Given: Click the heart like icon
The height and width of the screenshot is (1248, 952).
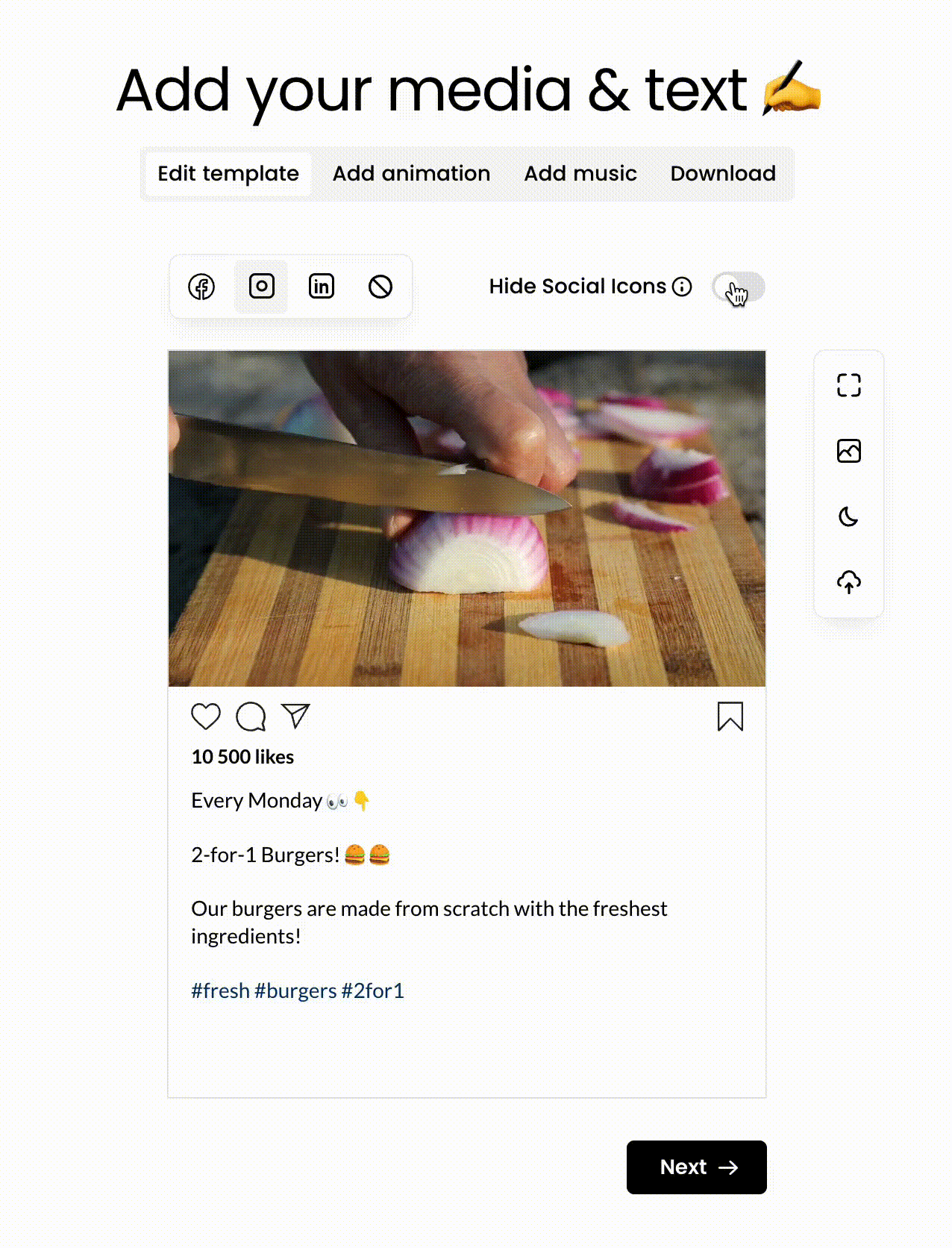Looking at the screenshot, I should point(206,717).
